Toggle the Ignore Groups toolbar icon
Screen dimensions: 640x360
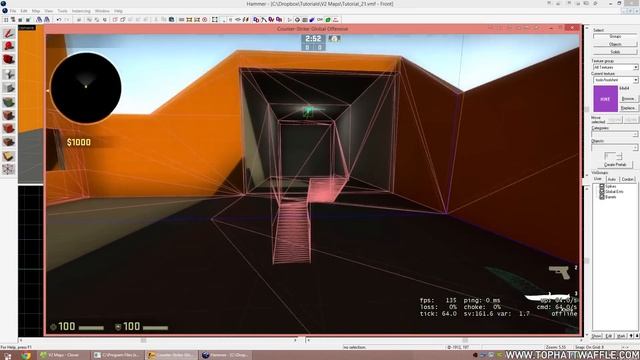(x=105, y=20)
